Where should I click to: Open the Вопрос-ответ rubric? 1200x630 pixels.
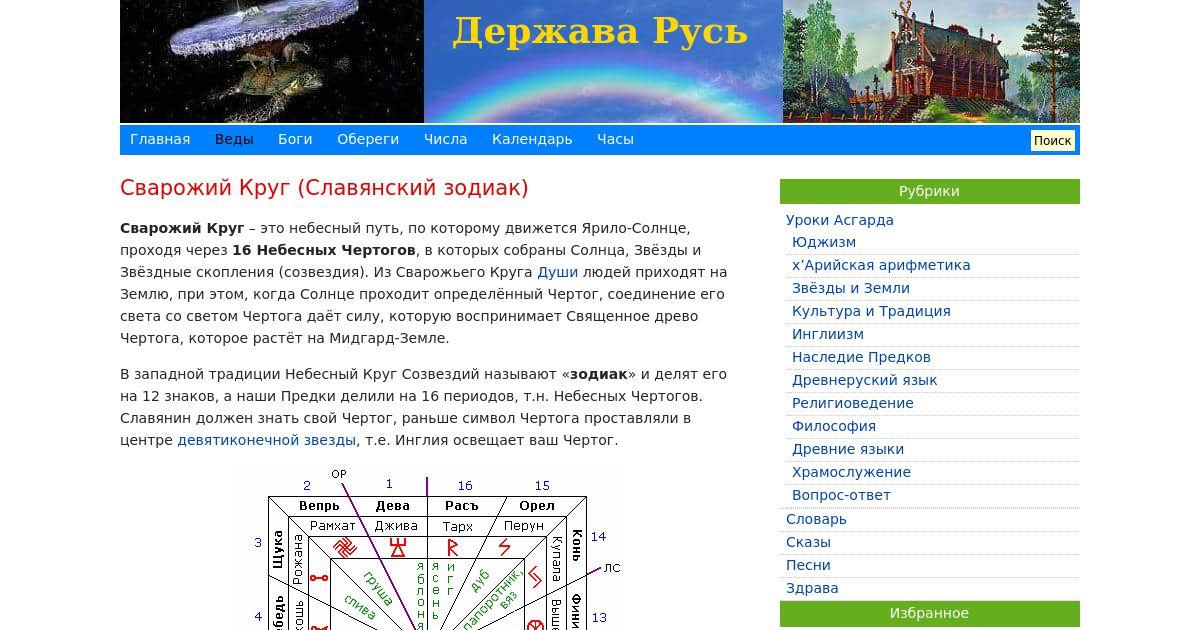(x=841, y=495)
